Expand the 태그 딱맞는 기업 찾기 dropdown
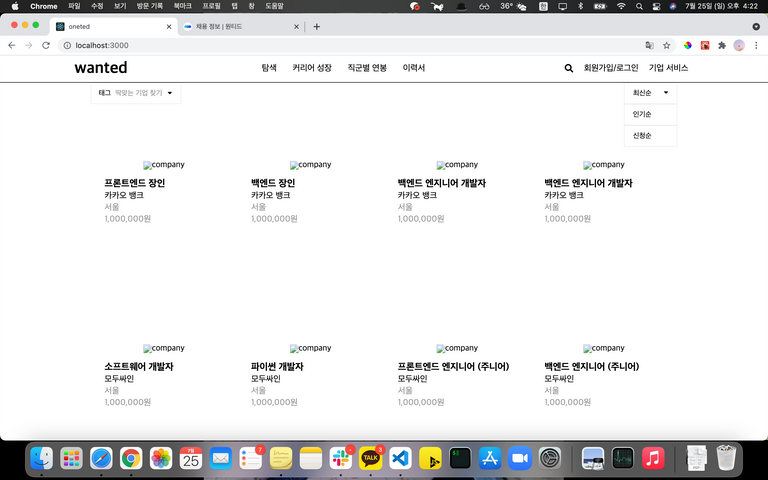This screenshot has height=480, width=768. click(136, 93)
